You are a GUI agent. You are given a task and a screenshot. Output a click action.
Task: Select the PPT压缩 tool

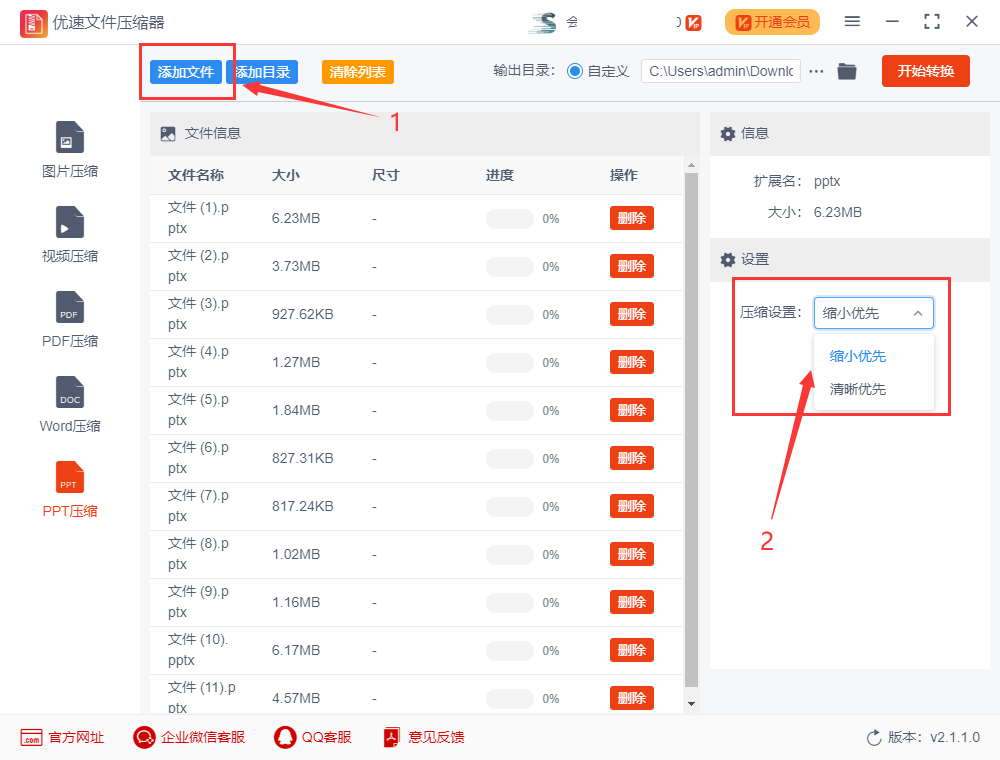[70, 489]
